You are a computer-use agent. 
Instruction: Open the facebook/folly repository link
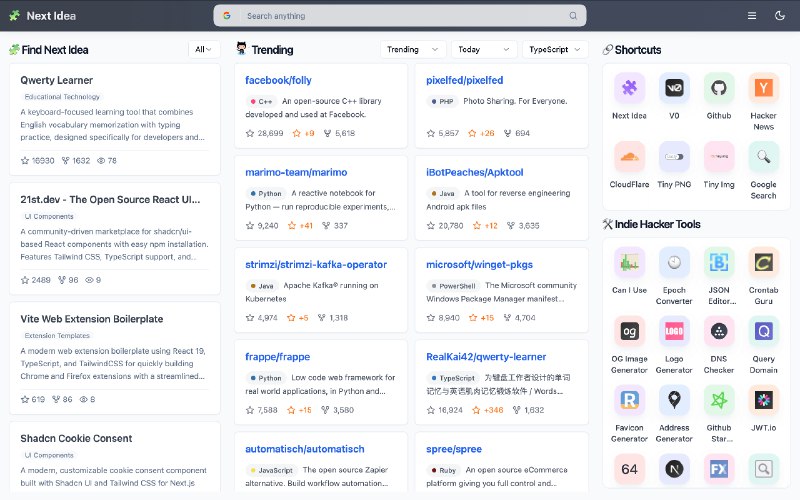[x=278, y=80]
